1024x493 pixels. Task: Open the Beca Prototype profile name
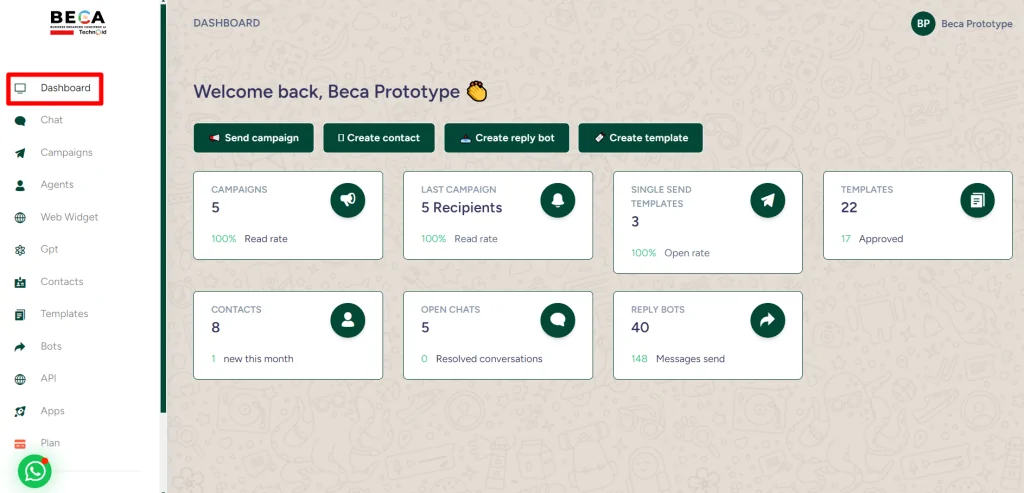click(976, 24)
